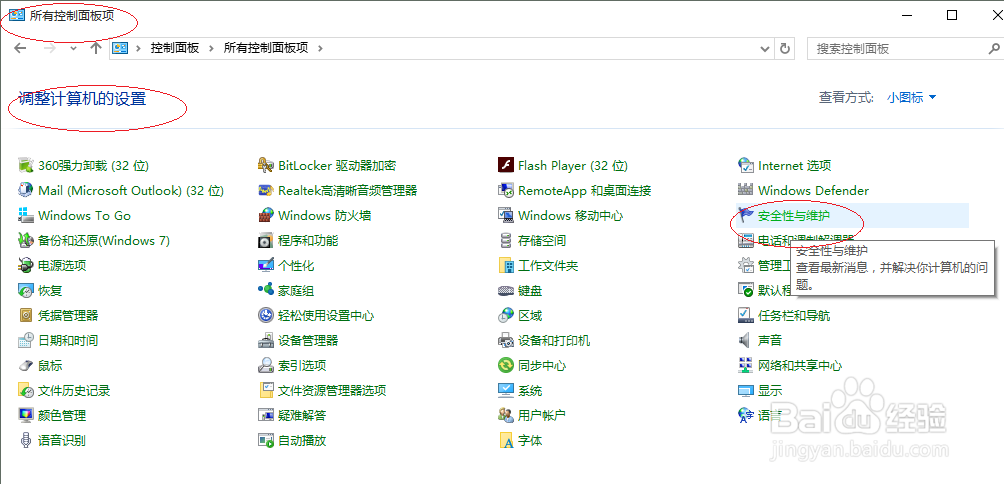Expand chevron after 控制面板 in breadcrumb
The height and width of the screenshot is (484, 1004).
point(211,49)
